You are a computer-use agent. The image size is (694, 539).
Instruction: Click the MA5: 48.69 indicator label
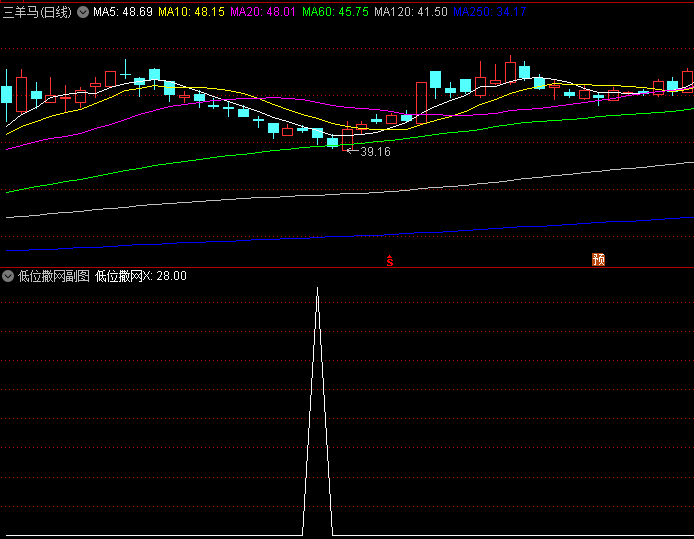pyautogui.click(x=123, y=12)
